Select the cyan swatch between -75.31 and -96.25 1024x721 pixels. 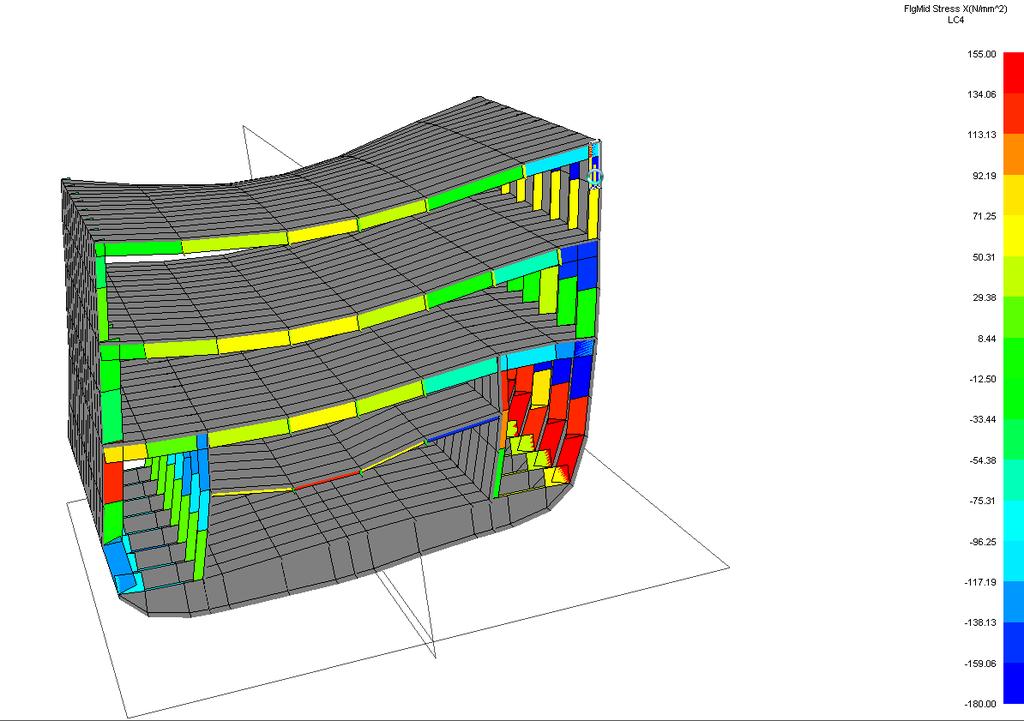pyautogui.click(x=1014, y=520)
